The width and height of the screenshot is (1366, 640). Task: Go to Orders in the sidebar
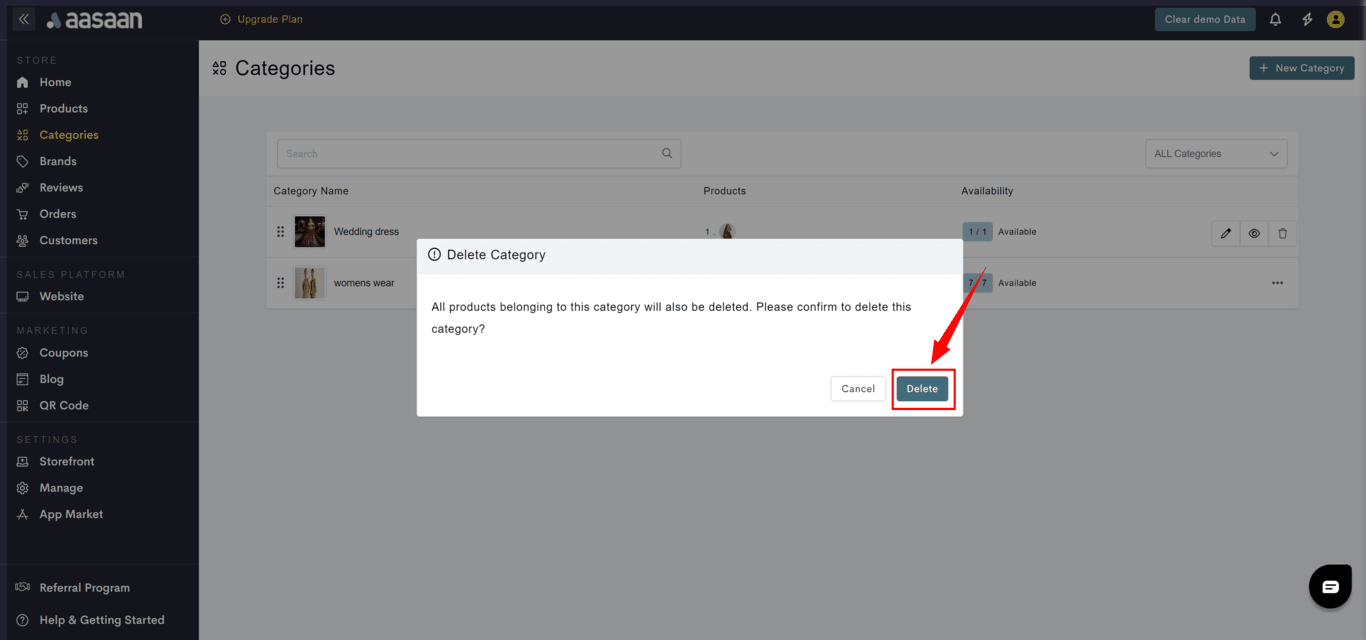(x=57, y=214)
